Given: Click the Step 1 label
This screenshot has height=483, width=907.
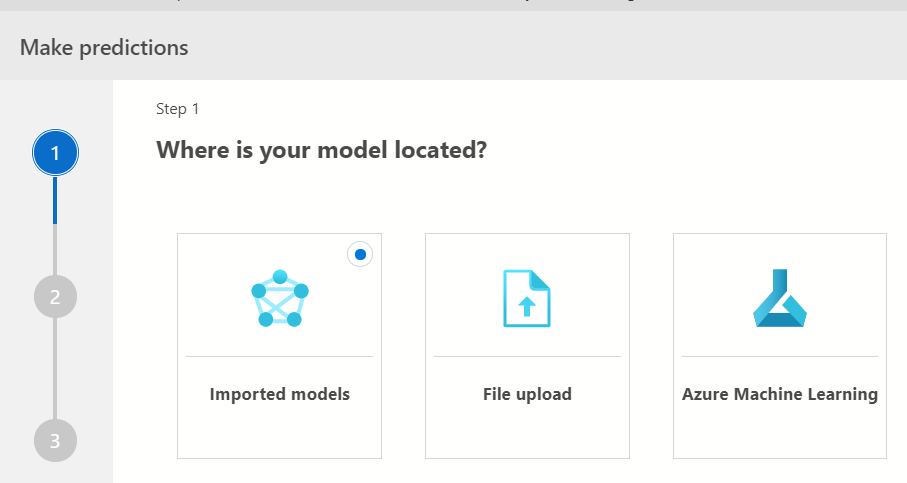Looking at the screenshot, I should (x=178, y=109).
